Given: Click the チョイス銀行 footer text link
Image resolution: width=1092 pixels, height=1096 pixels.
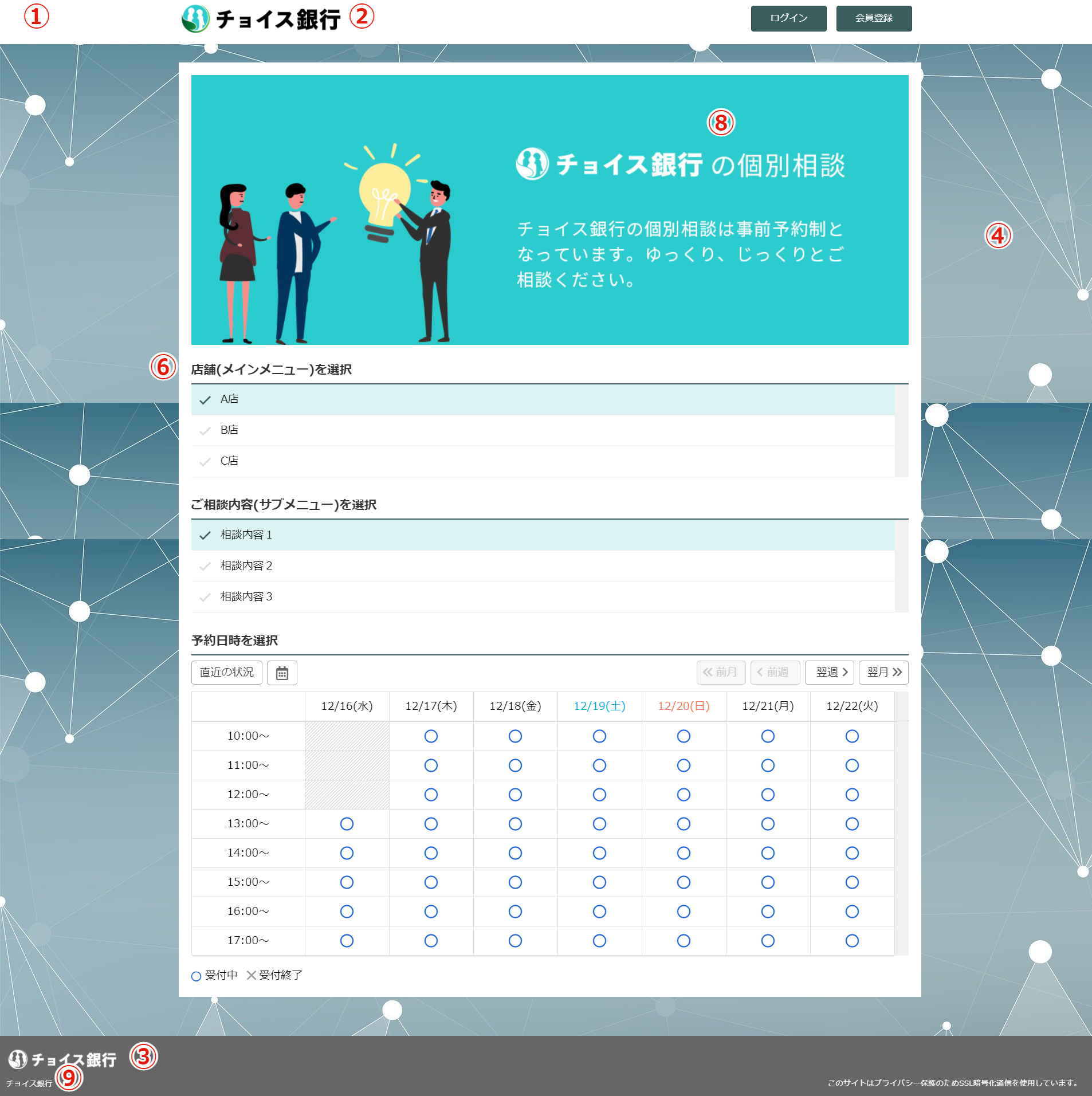Looking at the screenshot, I should click(x=29, y=1083).
